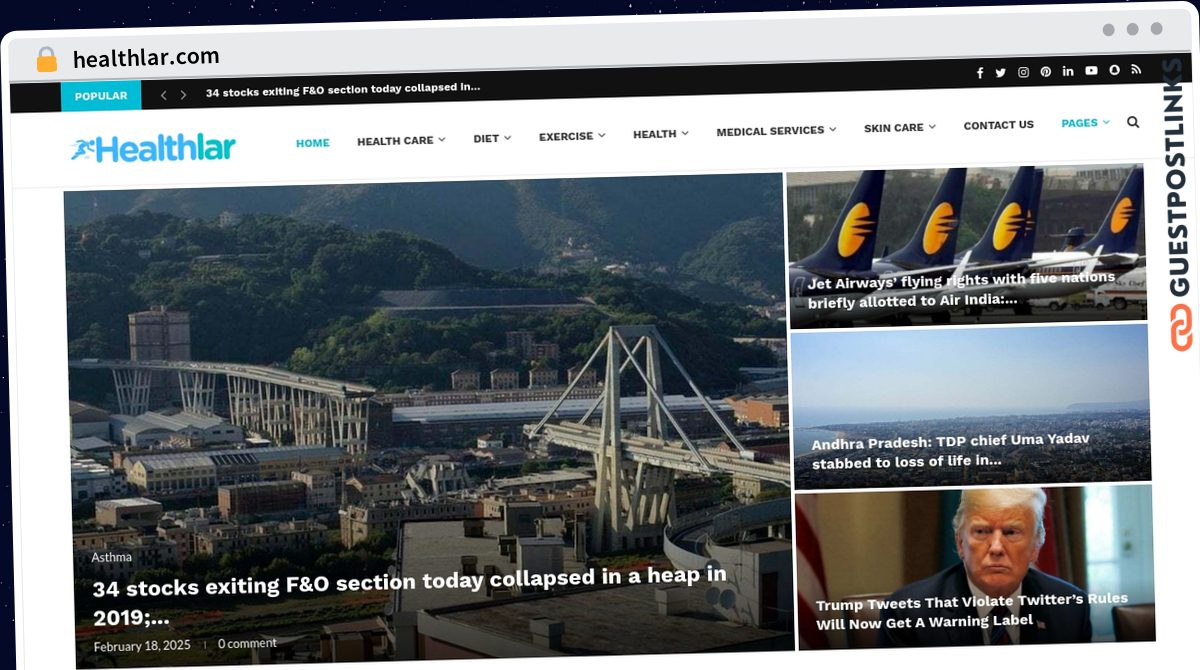Expand the Health dropdown menu
The width and height of the screenshot is (1200, 670).
point(661,134)
